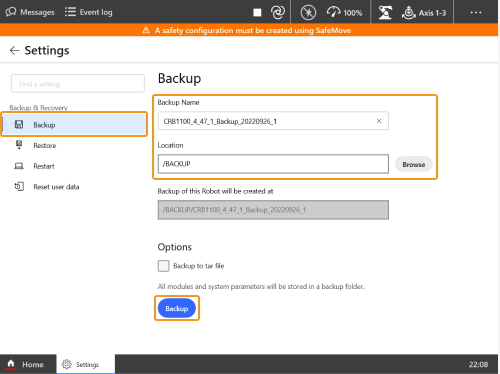Click the robot mechanical unit icon

point(385,13)
